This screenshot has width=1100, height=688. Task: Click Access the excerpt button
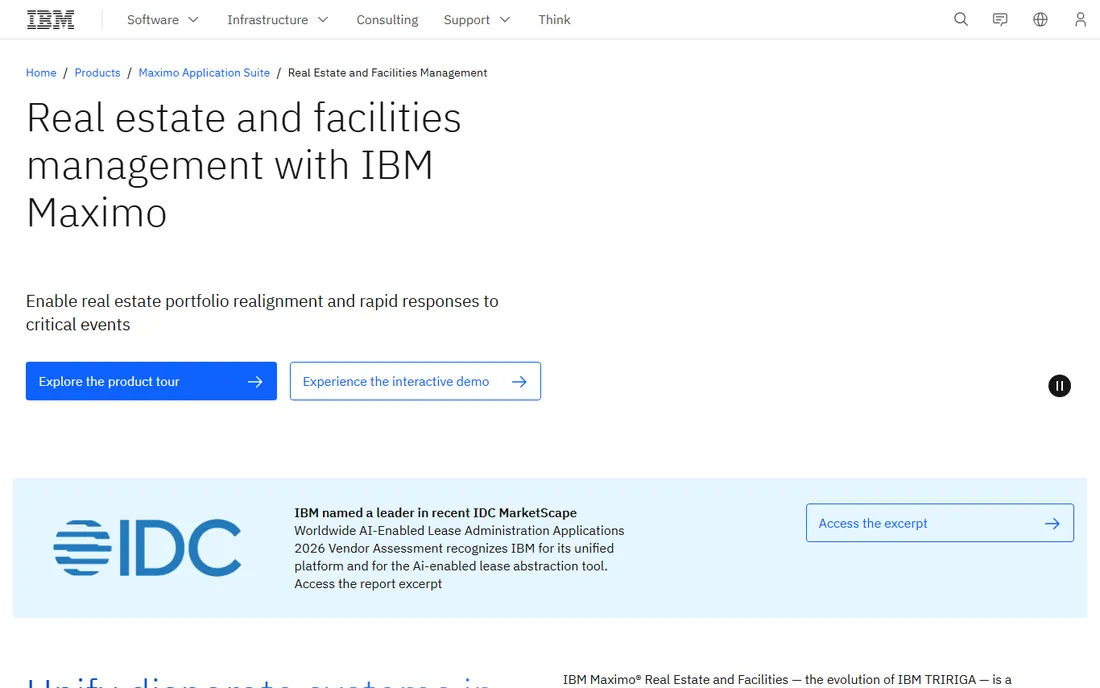(939, 523)
